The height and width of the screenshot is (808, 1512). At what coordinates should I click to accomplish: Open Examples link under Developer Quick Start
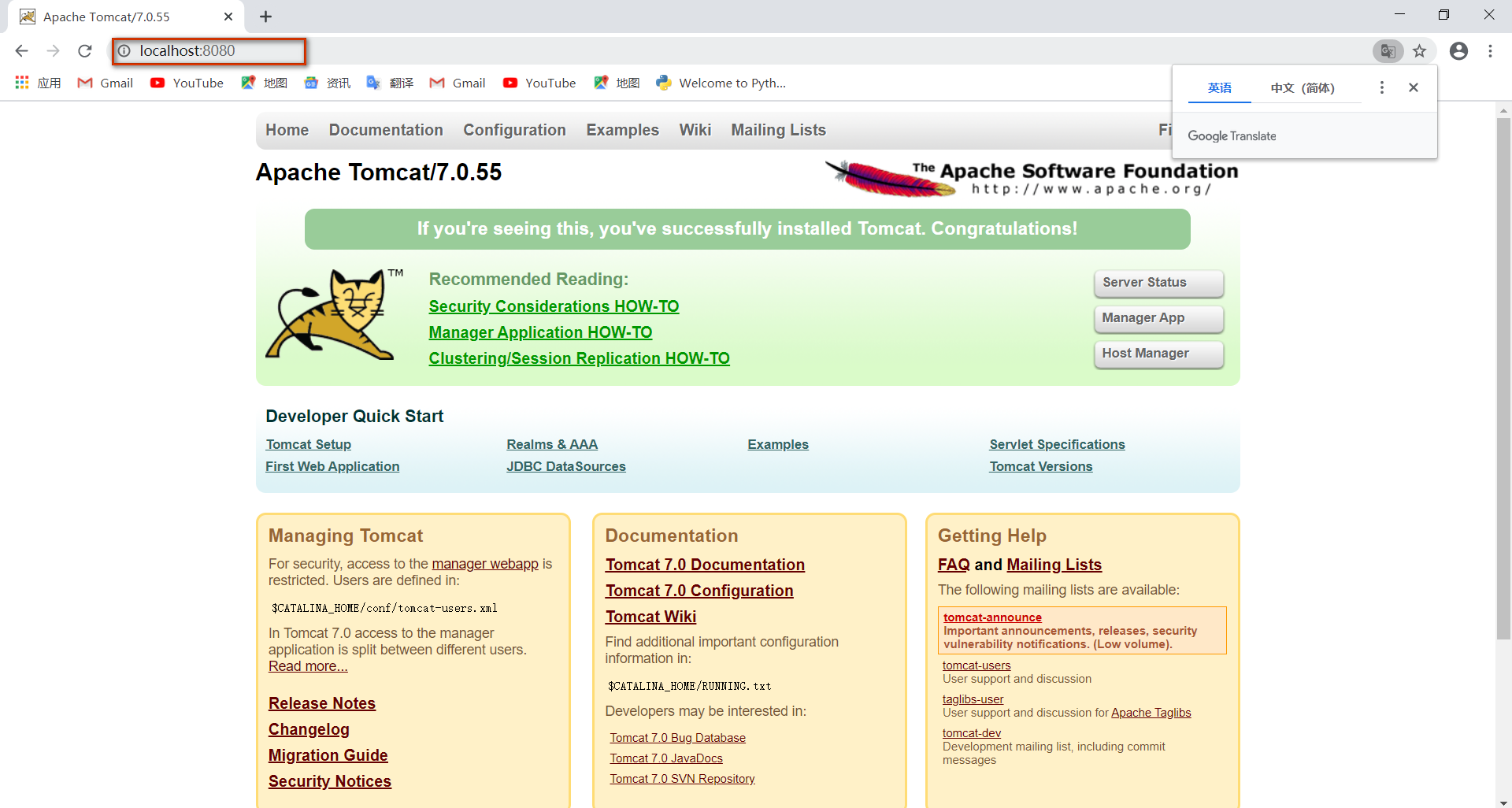pos(778,444)
